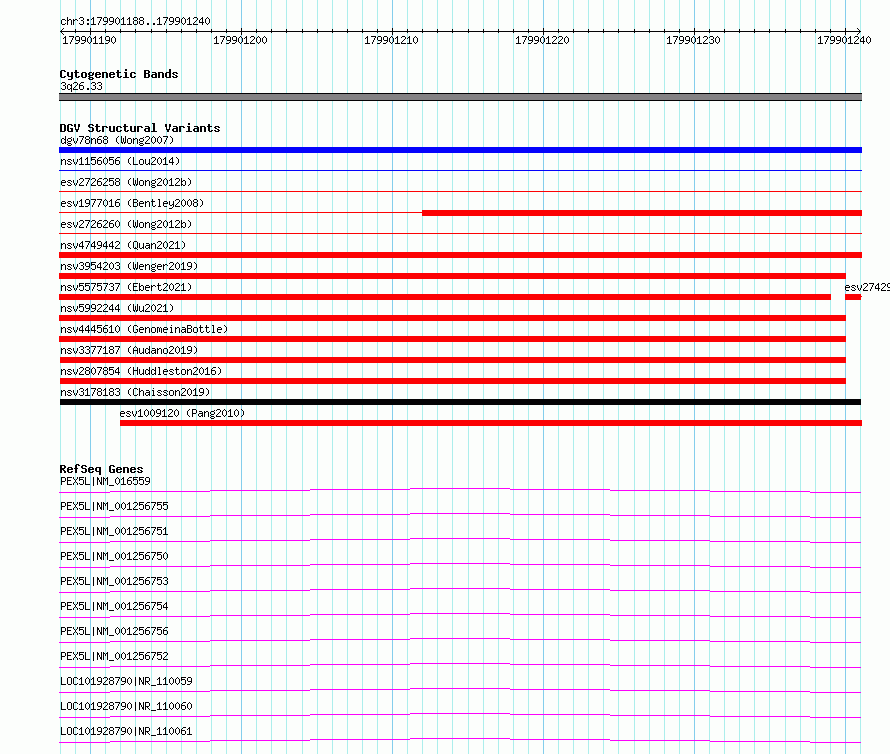
Task: Open the RefSeq Genes track heading
Action: (101, 469)
